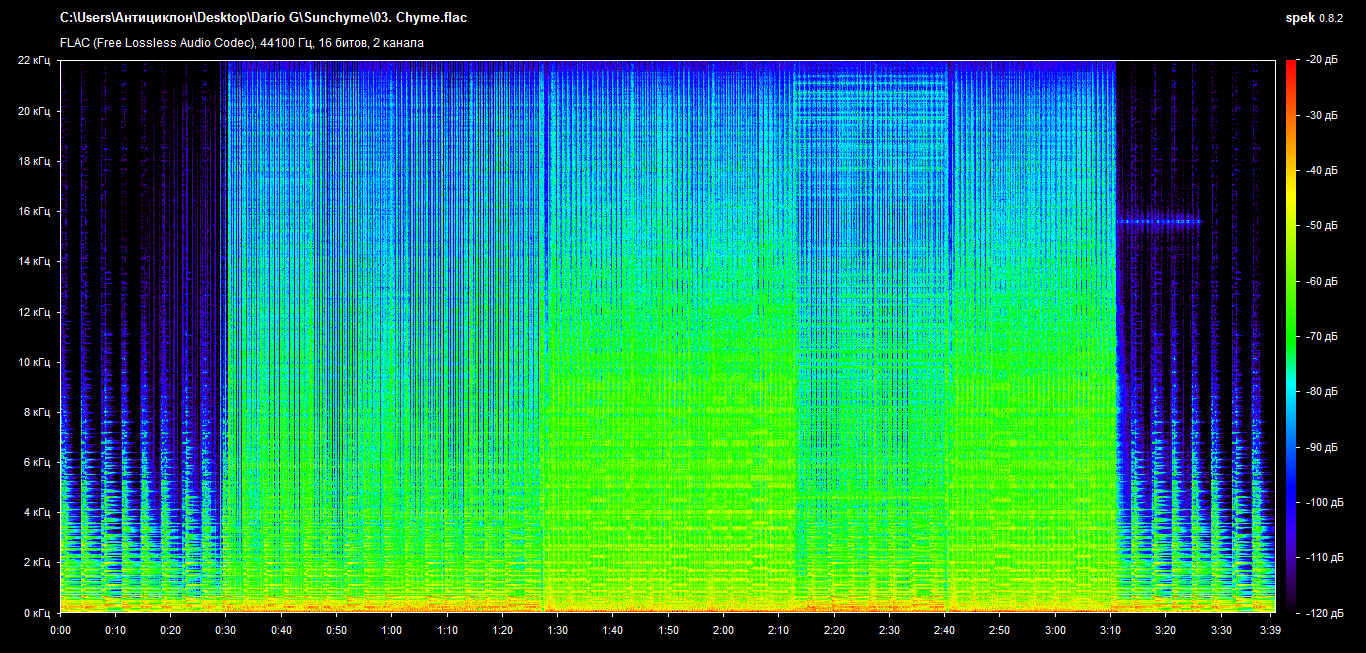Screen dimensions: 1366x653
Task: Click the -70 дБ scale label
Action: (1323, 336)
